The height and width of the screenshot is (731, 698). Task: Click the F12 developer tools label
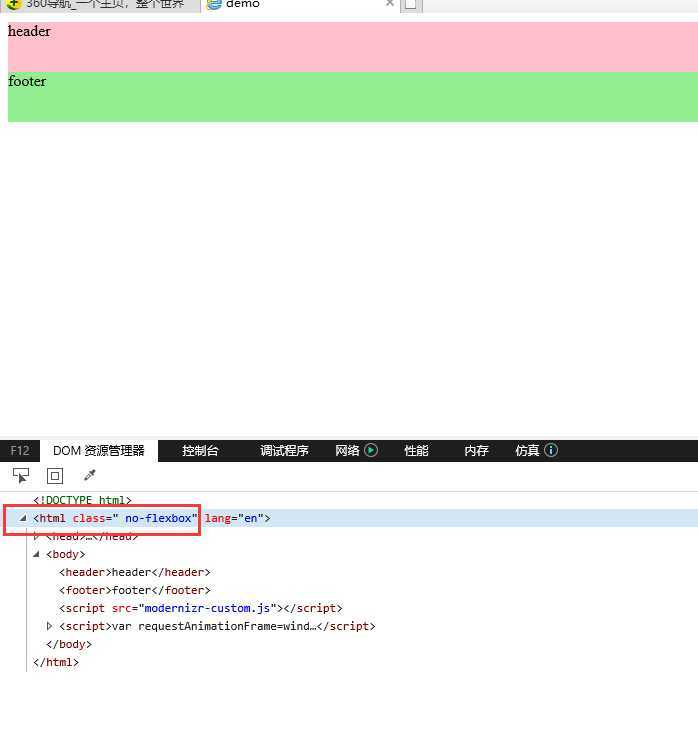[x=20, y=451]
